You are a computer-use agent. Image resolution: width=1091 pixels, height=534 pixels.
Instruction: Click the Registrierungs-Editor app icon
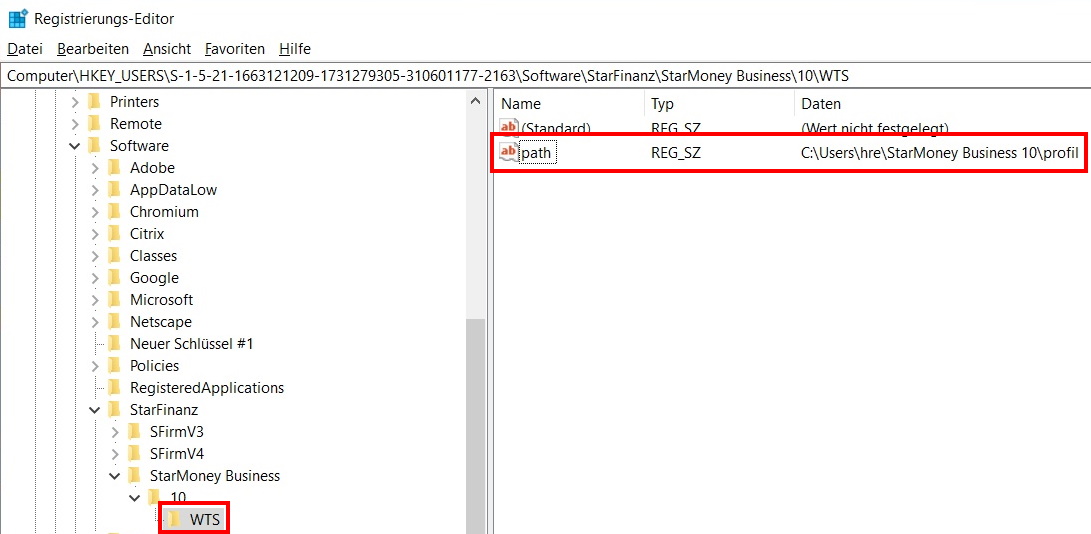tap(17, 18)
